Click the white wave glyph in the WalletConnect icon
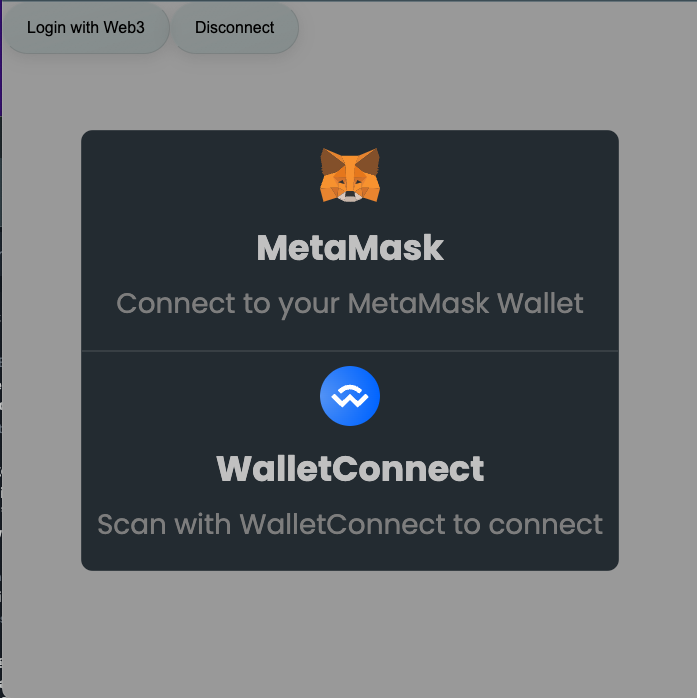Screen dimensions: 697x698 [350, 396]
